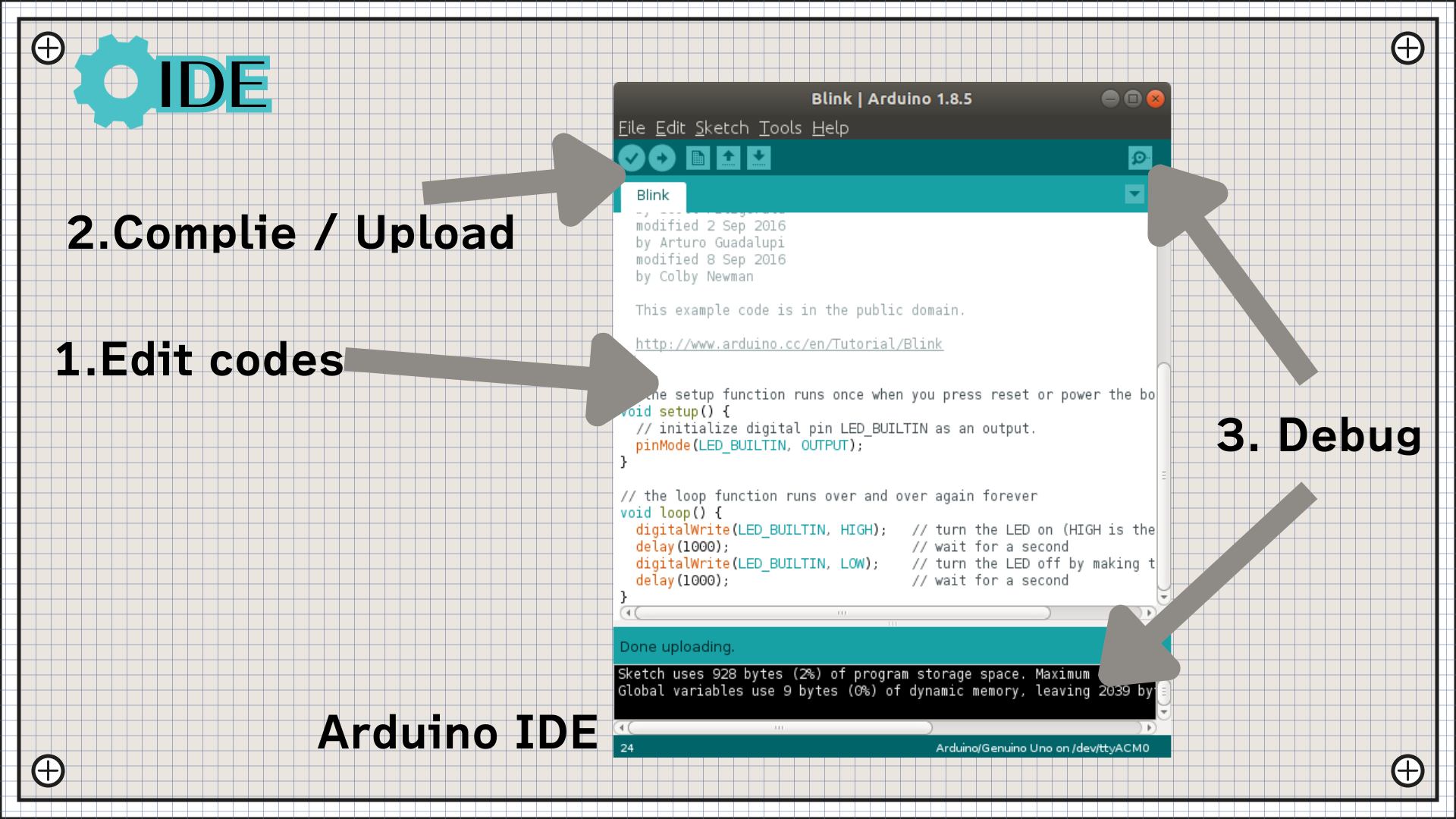Open the Help menu

(x=830, y=128)
